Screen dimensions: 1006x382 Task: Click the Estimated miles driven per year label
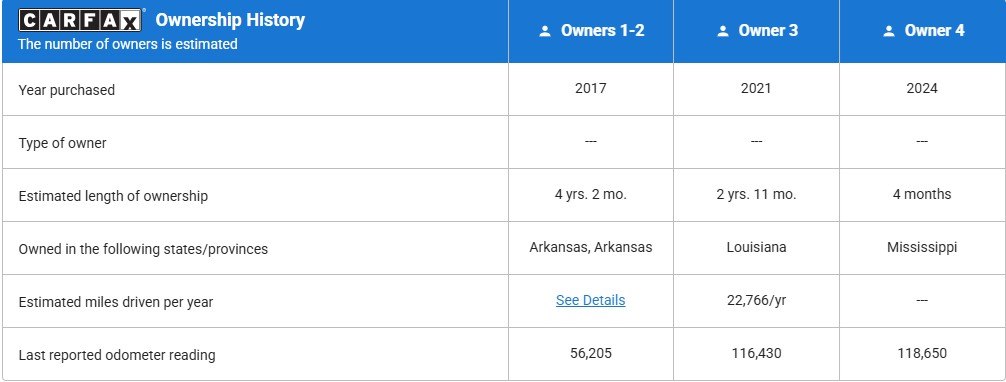[115, 302]
